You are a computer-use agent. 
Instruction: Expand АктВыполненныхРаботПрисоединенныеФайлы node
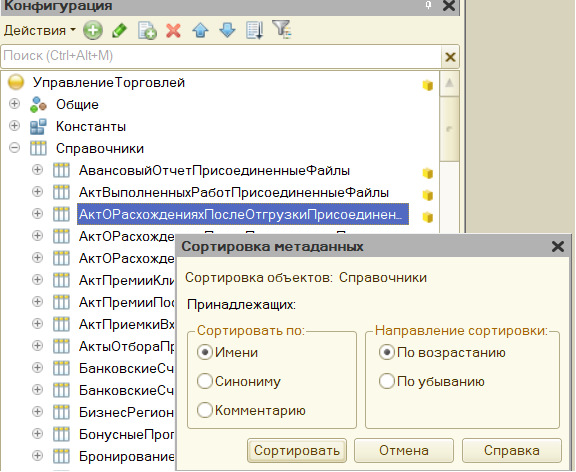pos(37,192)
